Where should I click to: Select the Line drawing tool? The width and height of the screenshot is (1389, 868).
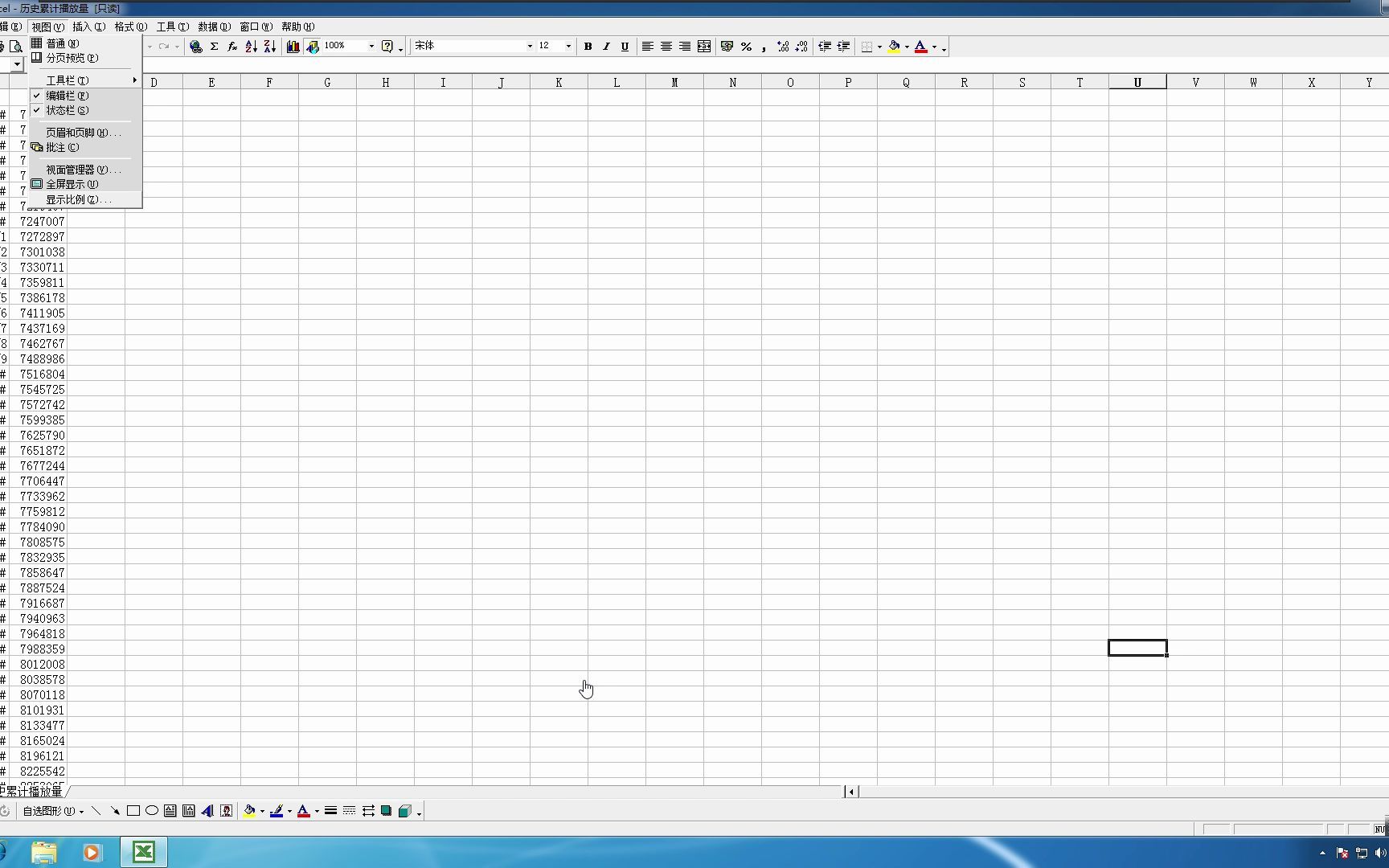pyautogui.click(x=96, y=811)
